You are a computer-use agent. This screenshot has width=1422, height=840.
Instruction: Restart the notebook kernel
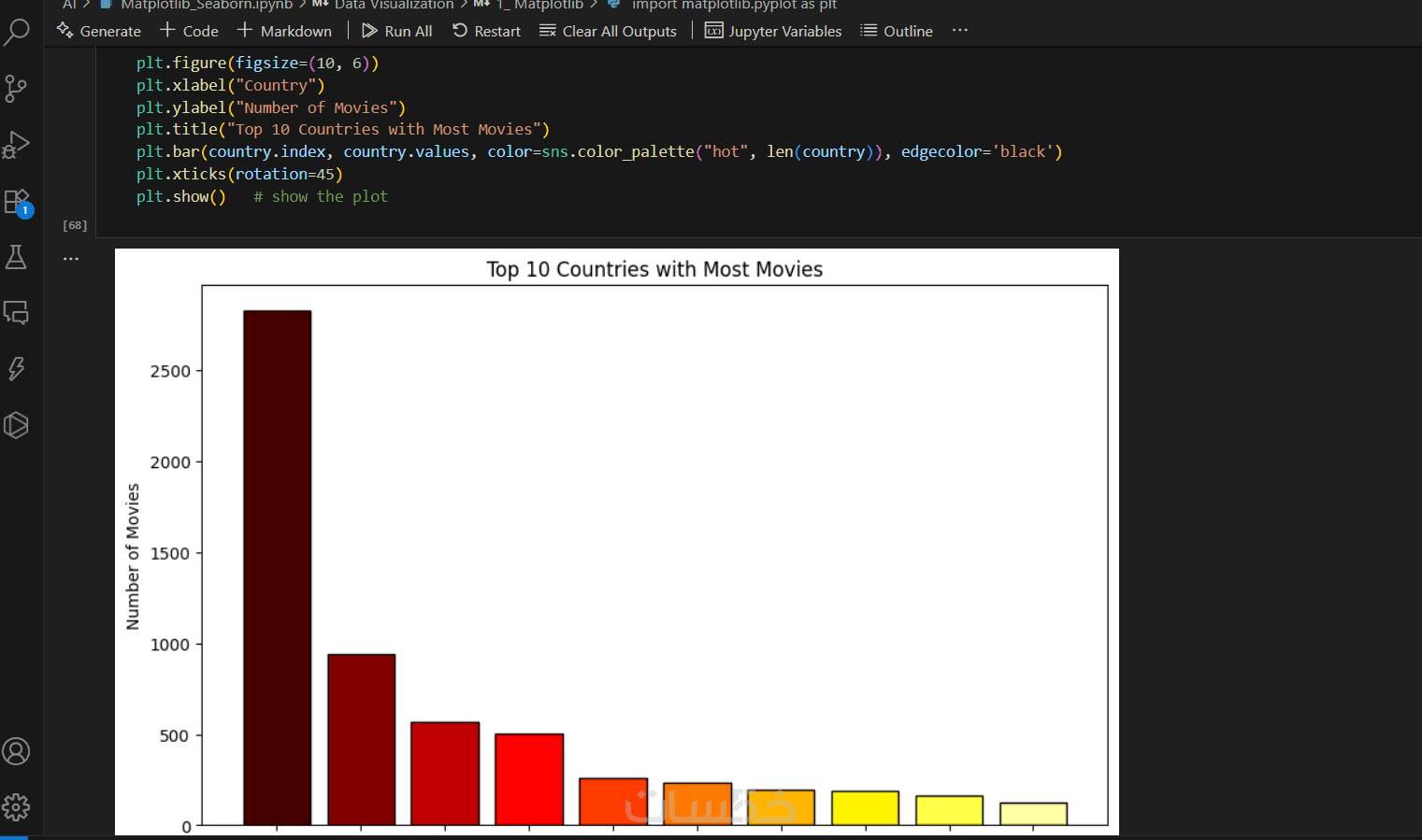click(486, 31)
